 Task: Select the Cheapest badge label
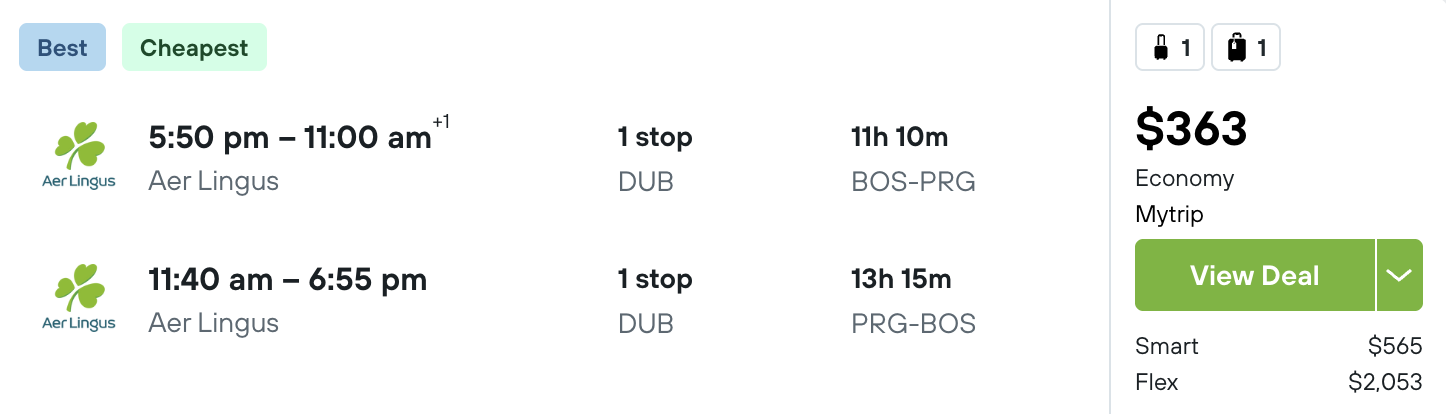(x=194, y=48)
